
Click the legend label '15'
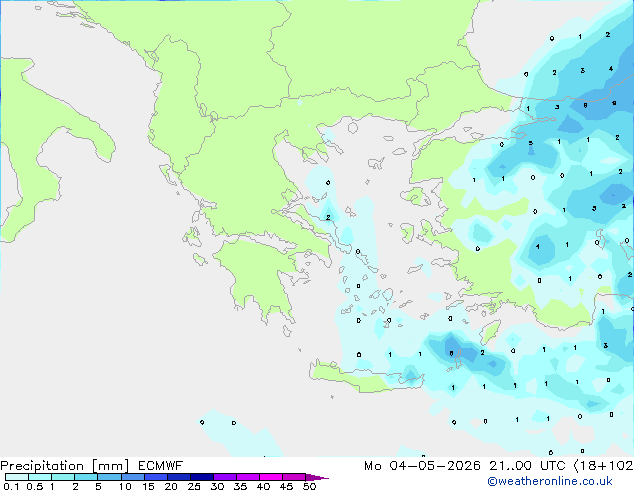[x=148, y=486]
